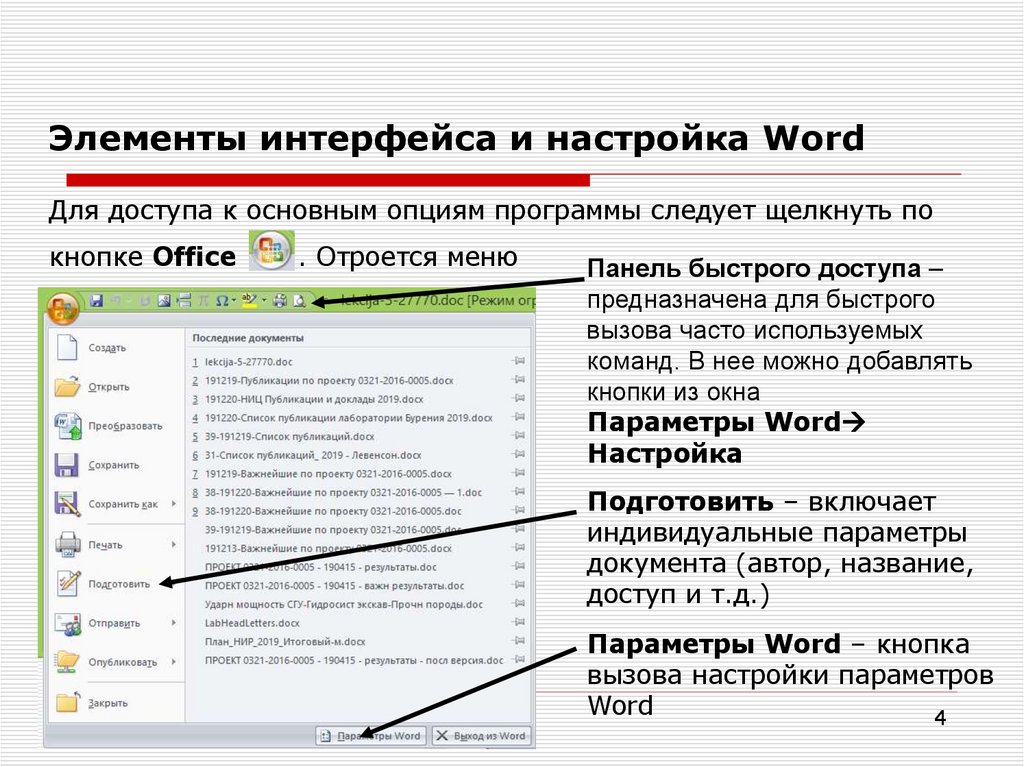The height and width of the screenshot is (767, 1024).
Task: Expand the Печать submenu arrow
Action: coord(174,544)
